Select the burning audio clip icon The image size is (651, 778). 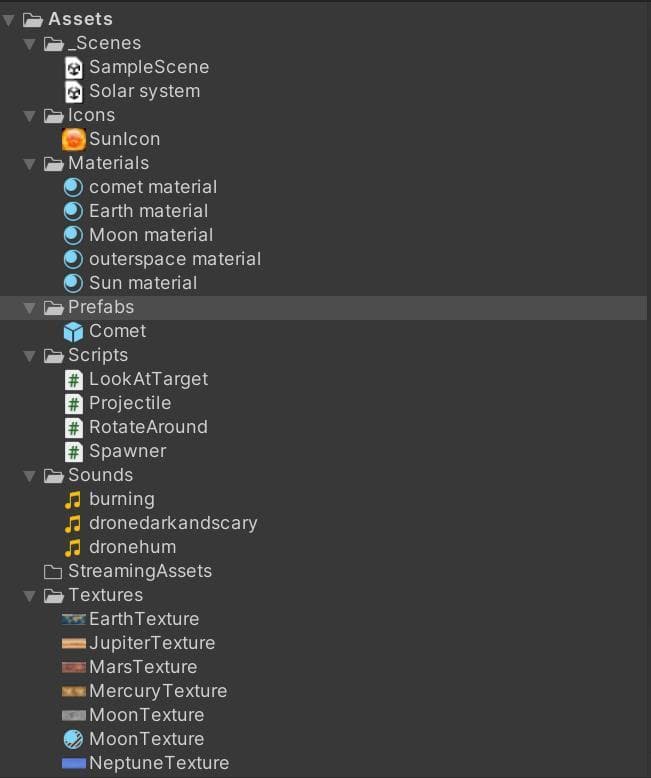[73, 500]
